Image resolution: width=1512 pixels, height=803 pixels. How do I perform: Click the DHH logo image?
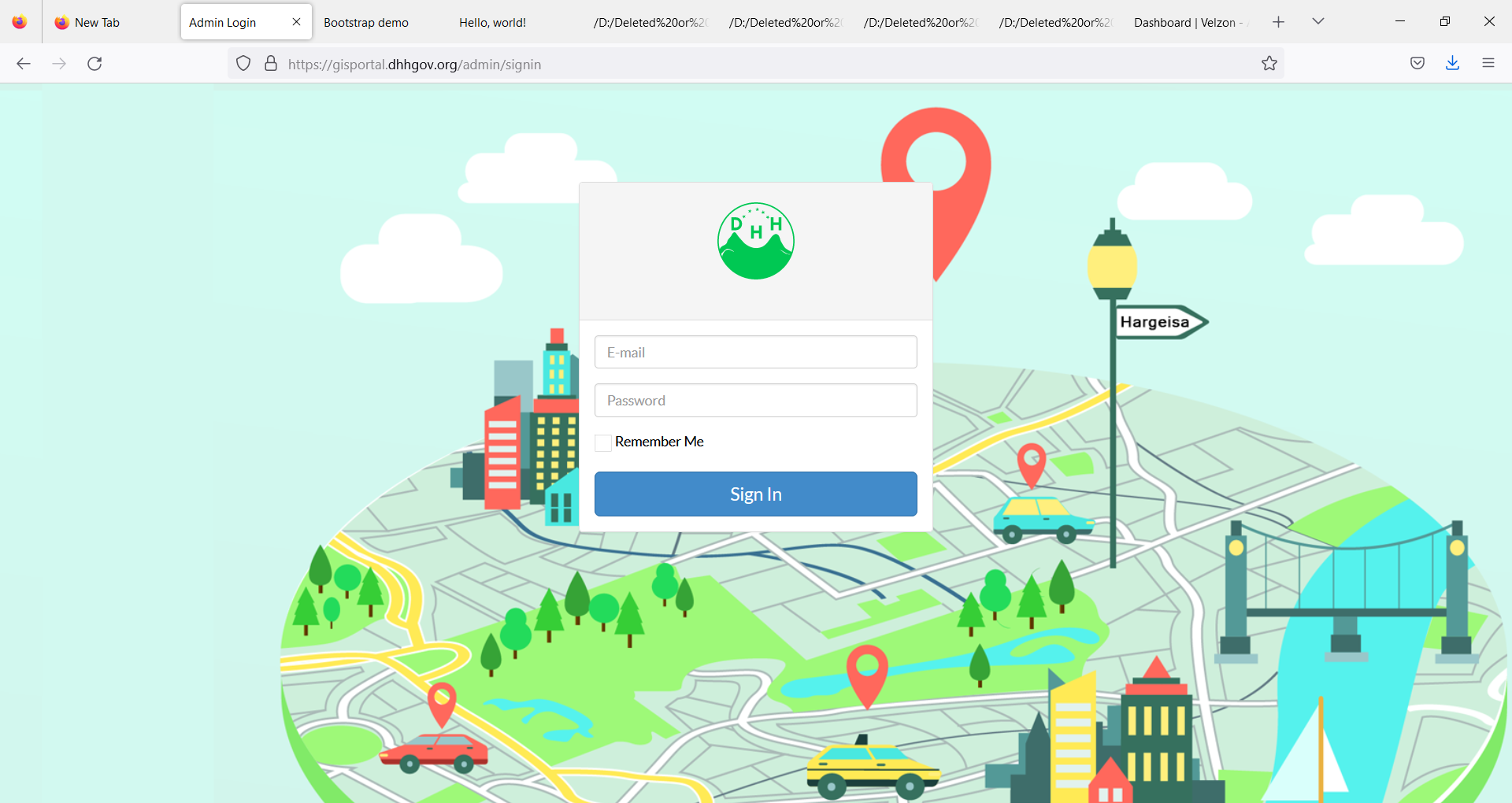(x=756, y=241)
